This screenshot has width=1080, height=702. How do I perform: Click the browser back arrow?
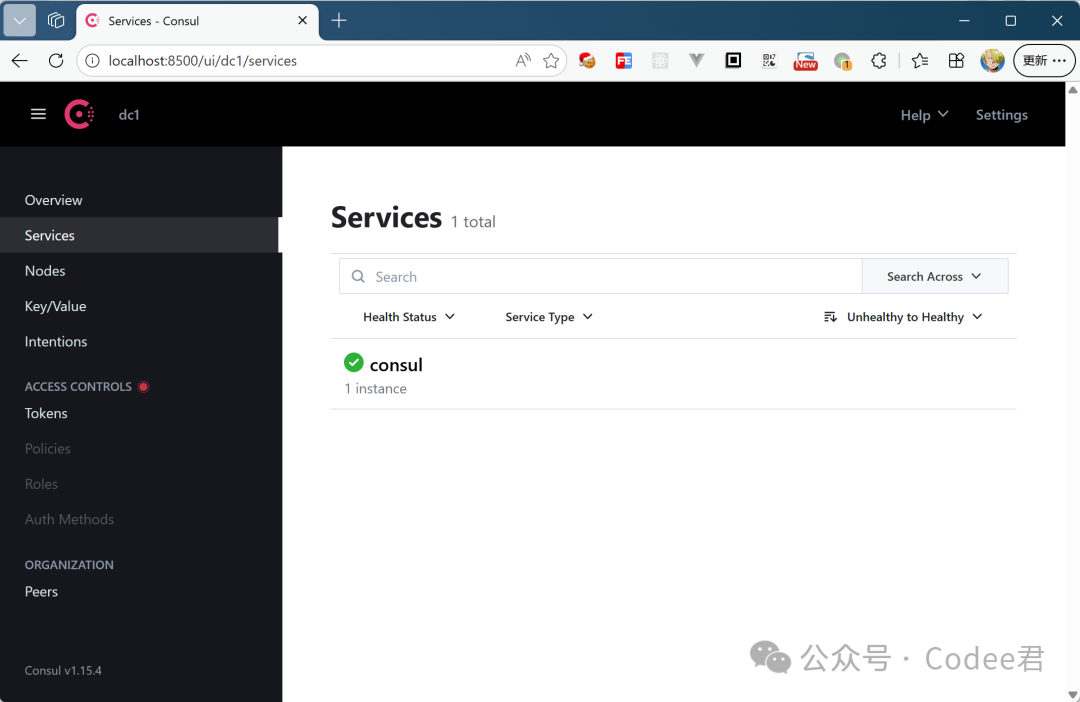click(20, 61)
